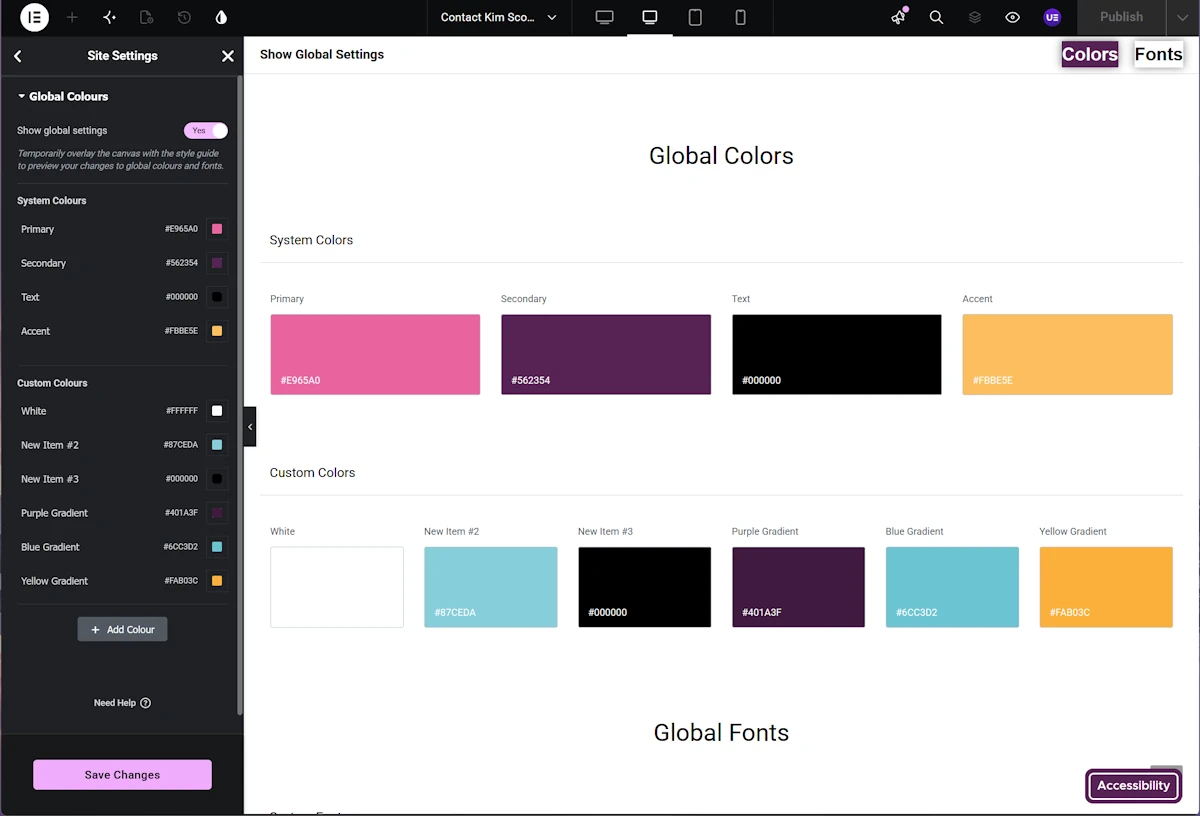This screenshot has height=816, width=1200.
Task: Open the Accessibility button
Action: coord(1133,785)
